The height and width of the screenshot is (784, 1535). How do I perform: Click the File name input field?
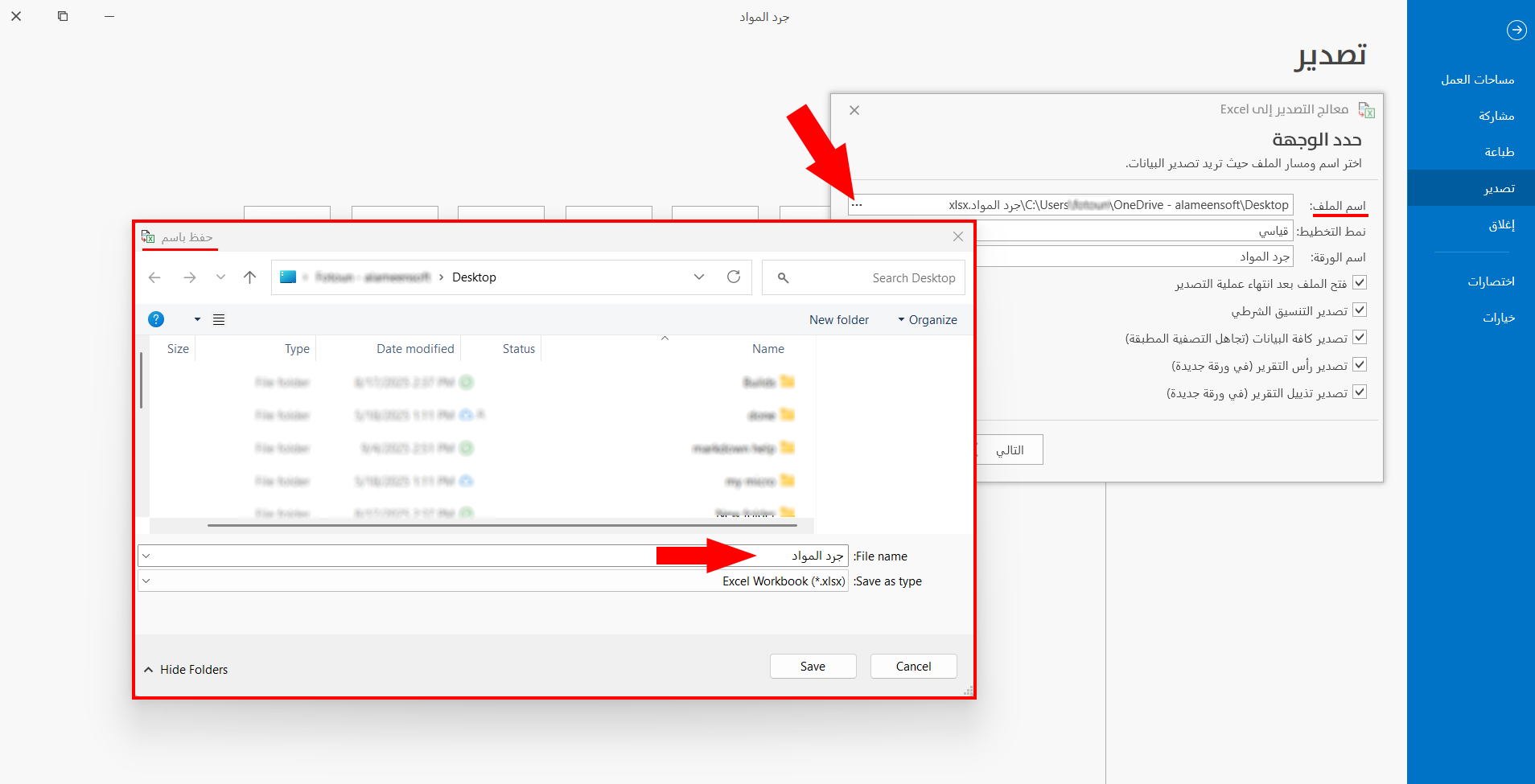[483, 556]
